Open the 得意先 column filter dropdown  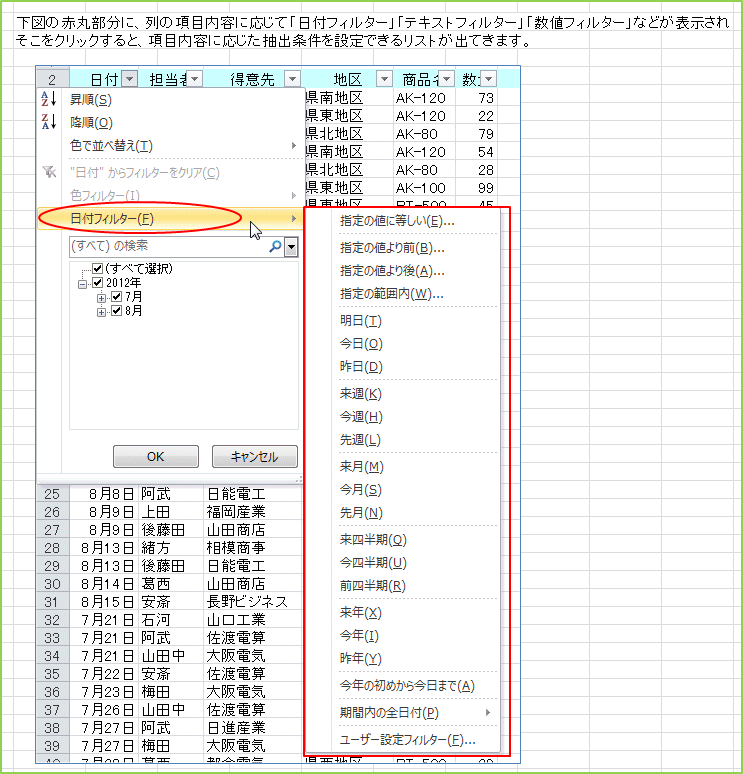coord(292,79)
